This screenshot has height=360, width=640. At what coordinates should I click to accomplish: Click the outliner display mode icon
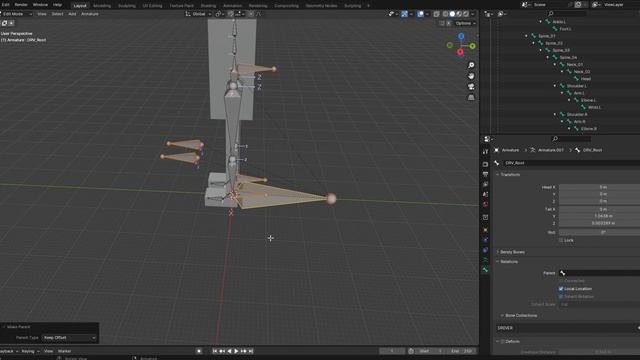pos(501,14)
